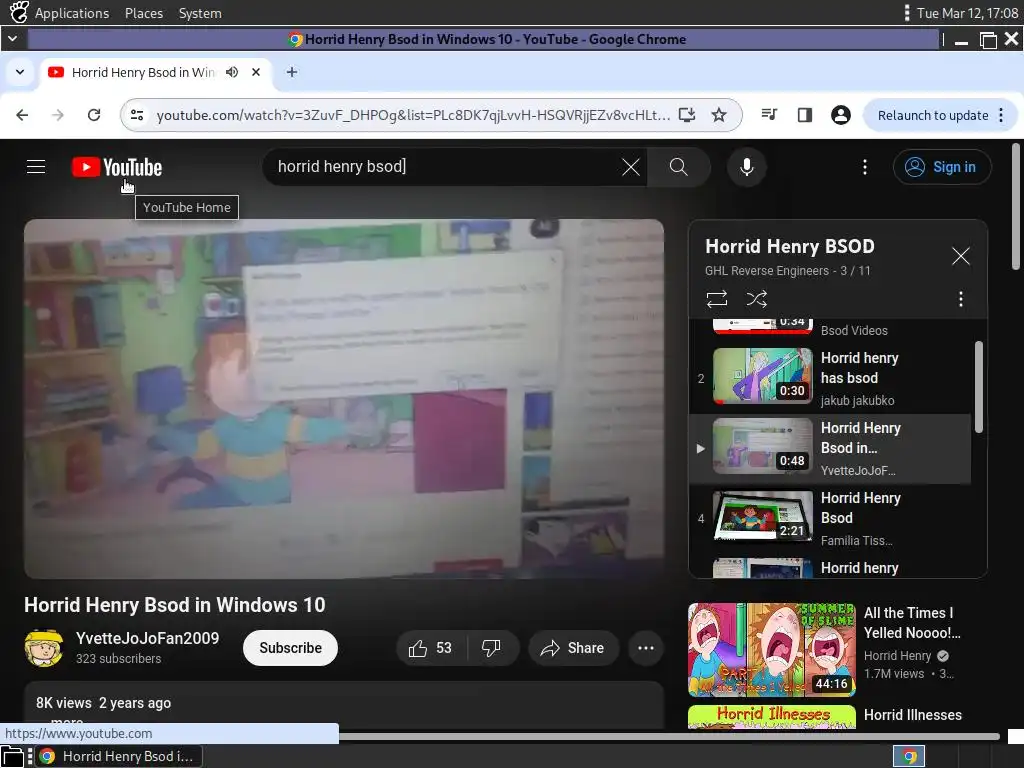Screen dimensions: 1024x768
Task: Close the Horrid Henry BSOD playlist panel
Action: coord(960,256)
